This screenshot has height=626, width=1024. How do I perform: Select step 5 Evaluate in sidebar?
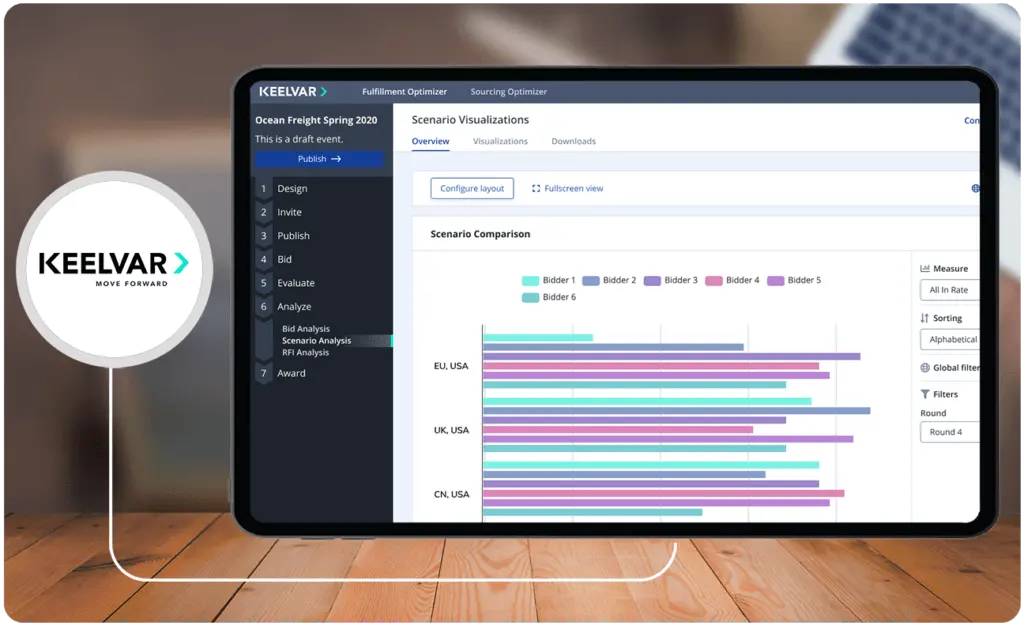click(296, 283)
